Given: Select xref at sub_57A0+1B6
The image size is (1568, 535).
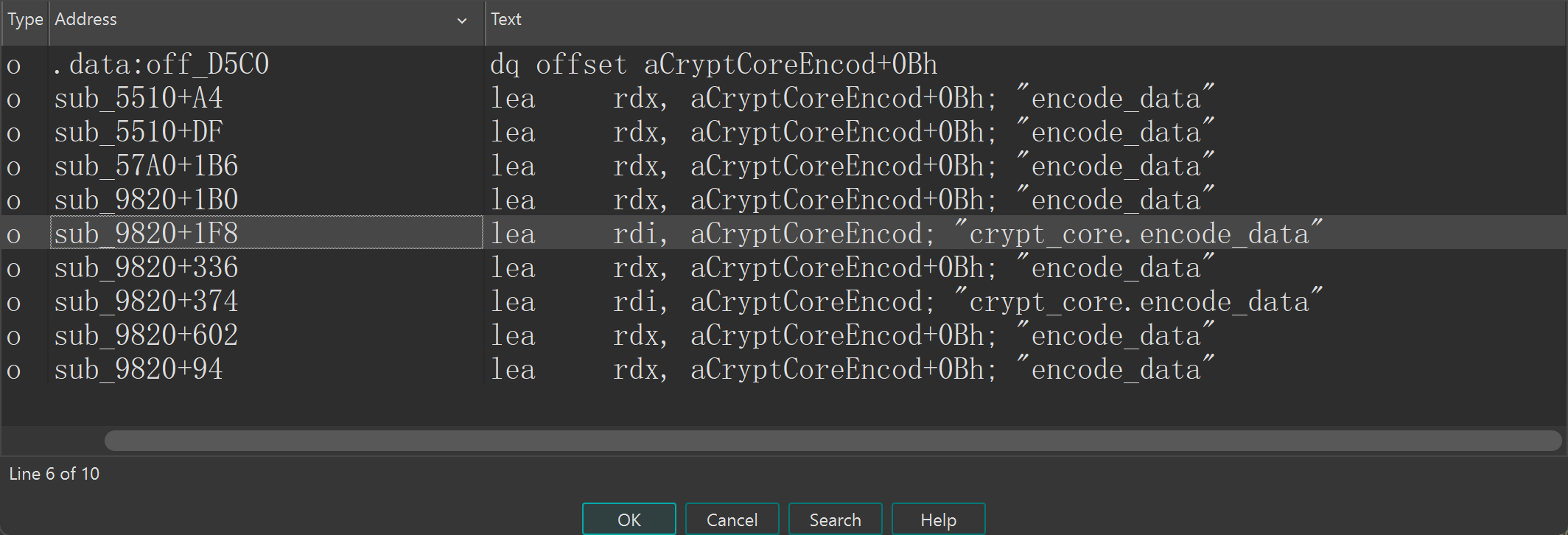Looking at the screenshot, I should (x=146, y=167).
